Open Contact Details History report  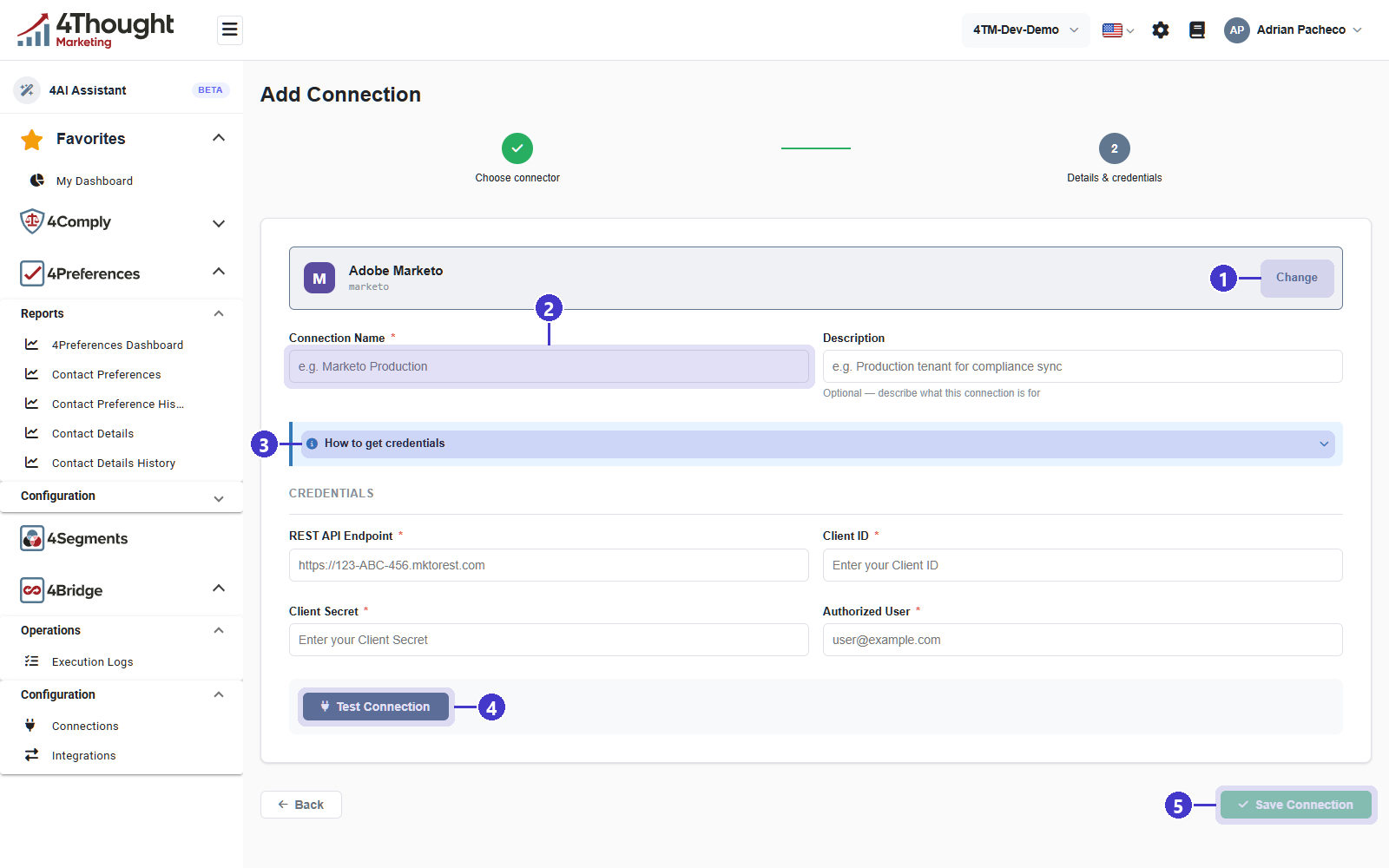[114, 463]
